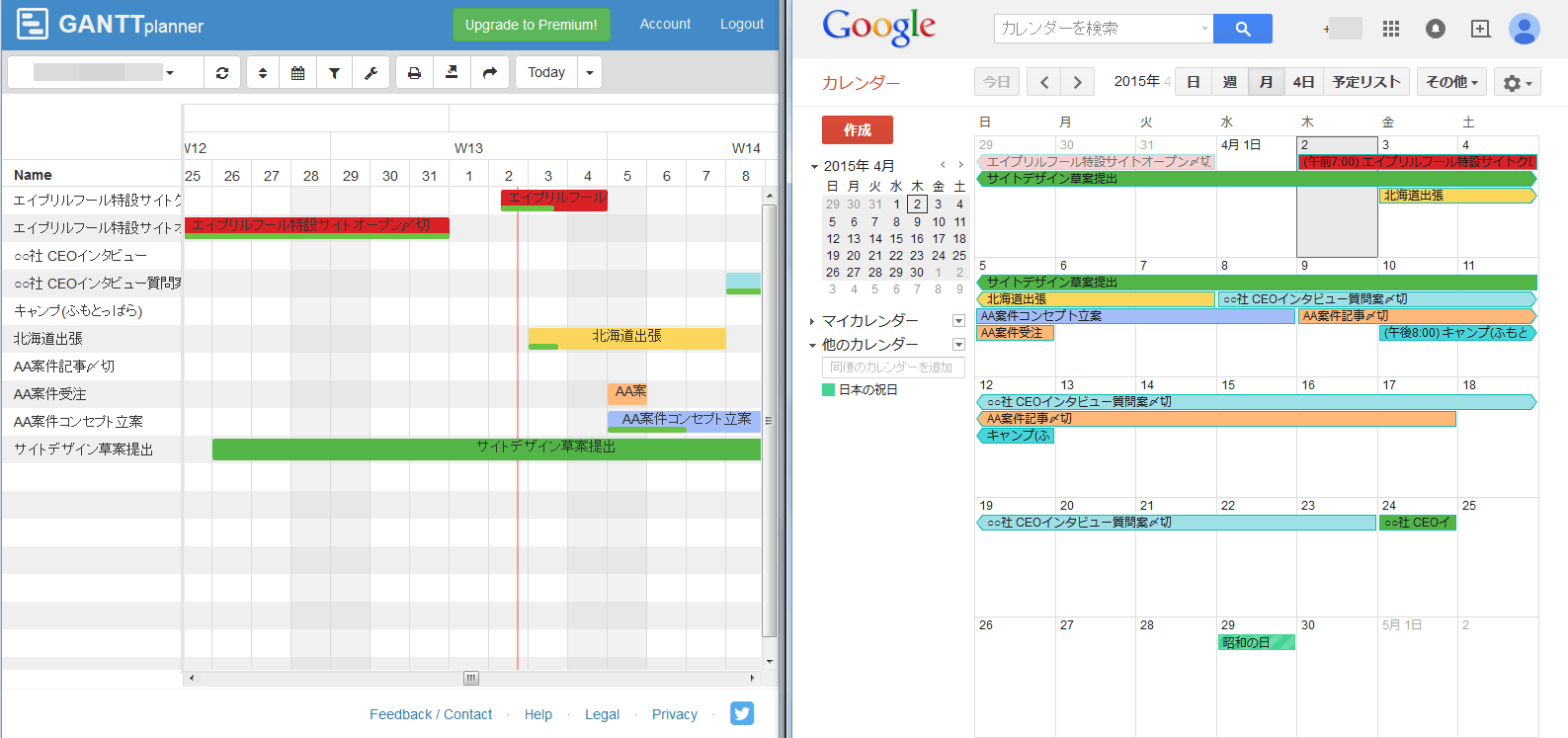Click the Google logo

pos(878,28)
